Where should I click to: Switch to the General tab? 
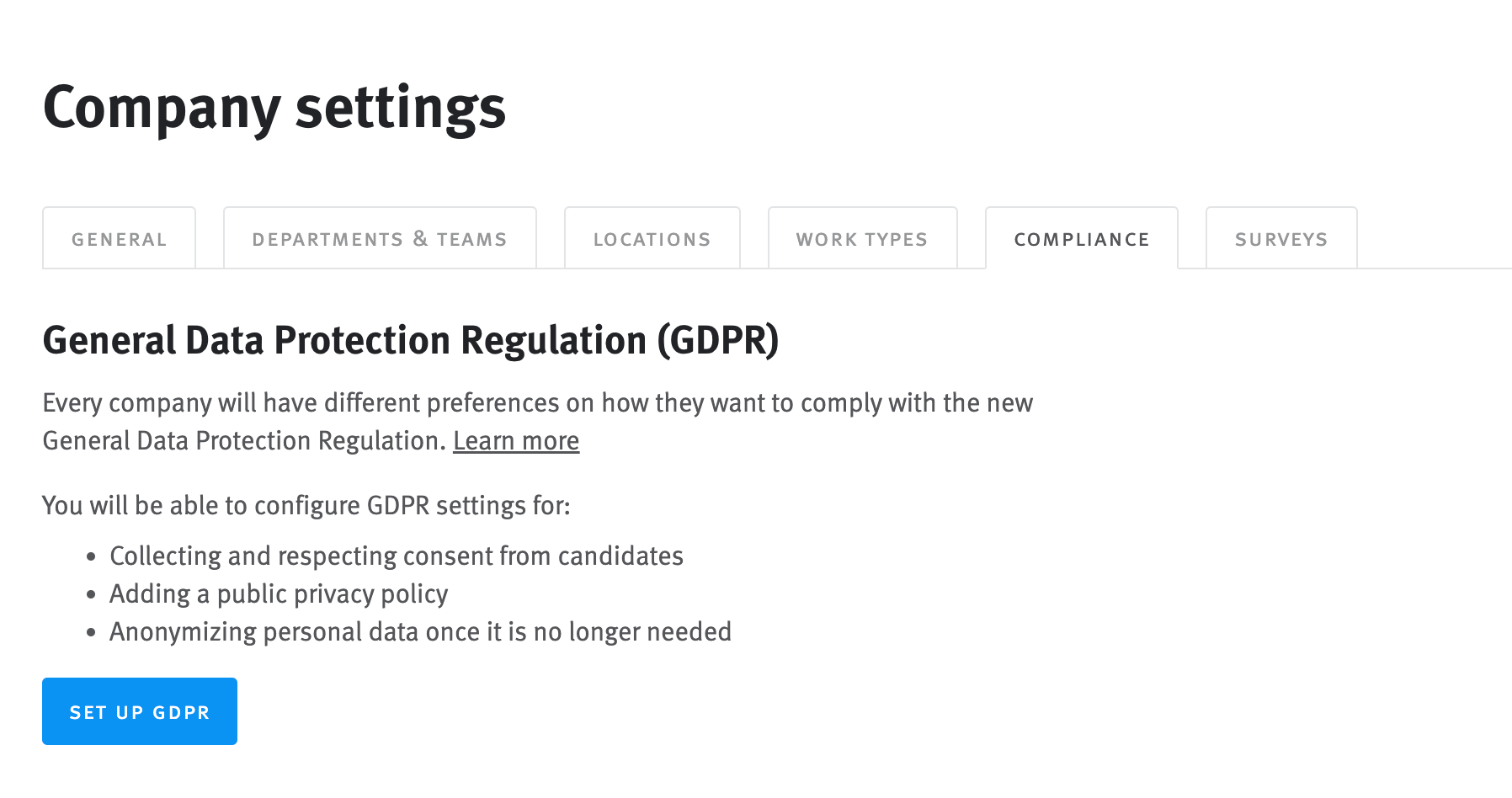tap(119, 238)
